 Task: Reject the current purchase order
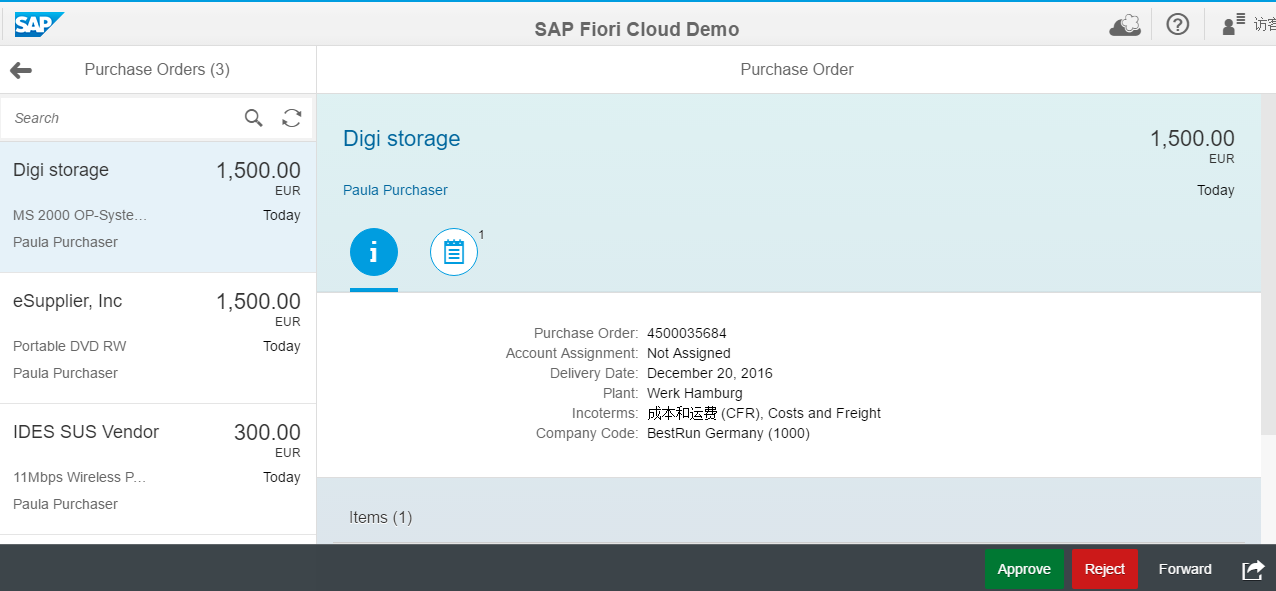tap(1103, 568)
